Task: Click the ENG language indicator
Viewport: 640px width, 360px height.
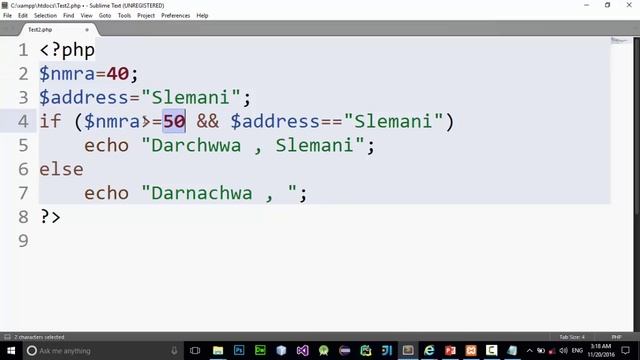Action: [577, 351]
